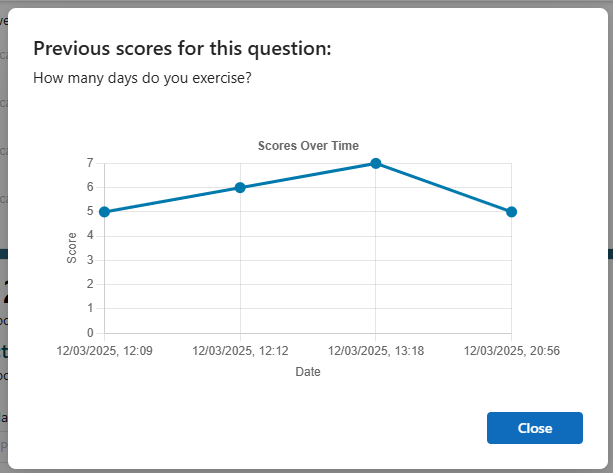Image resolution: width=613 pixels, height=473 pixels.
Task: Click the 'Previous scores for this question' heading
Action: tap(182, 49)
